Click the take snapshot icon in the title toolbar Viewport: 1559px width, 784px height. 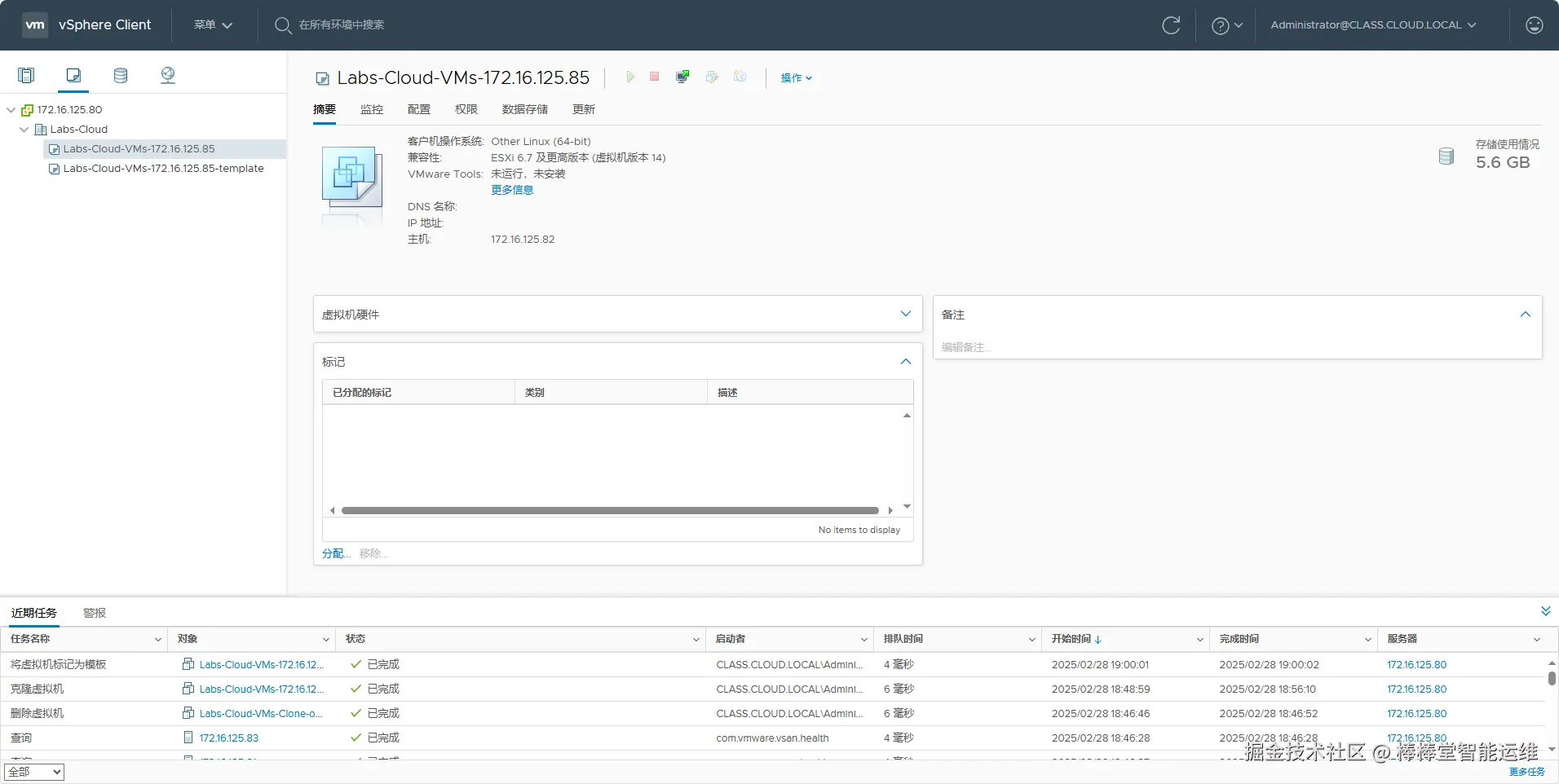(x=740, y=77)
